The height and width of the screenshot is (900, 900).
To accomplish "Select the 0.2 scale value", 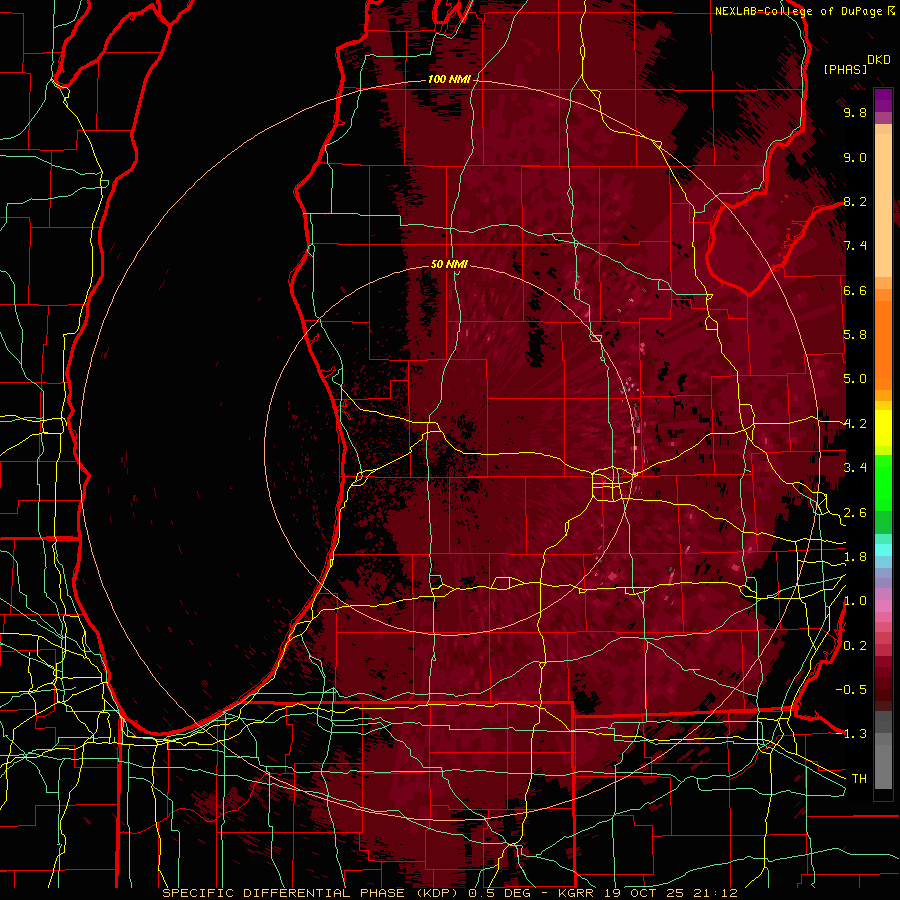I will pos(855,646).
